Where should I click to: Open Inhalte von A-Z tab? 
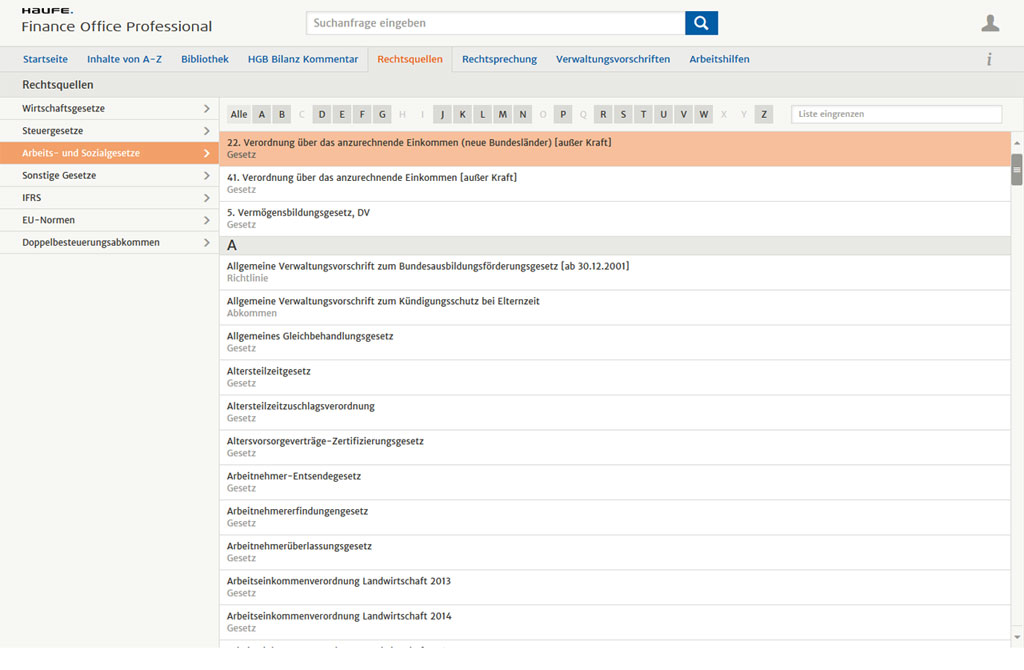point(124,59)
